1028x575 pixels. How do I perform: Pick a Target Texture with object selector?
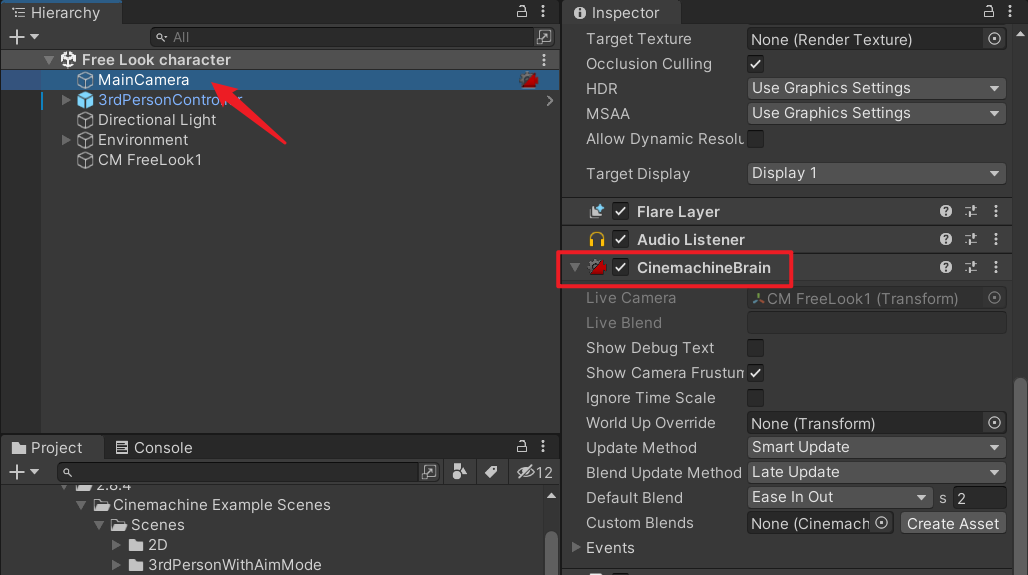(995, 39)
